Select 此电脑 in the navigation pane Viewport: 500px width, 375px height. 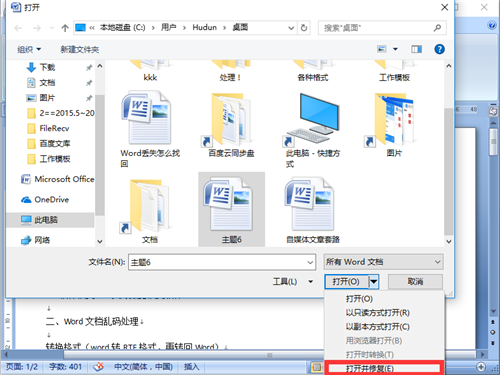tap(50, 220)
